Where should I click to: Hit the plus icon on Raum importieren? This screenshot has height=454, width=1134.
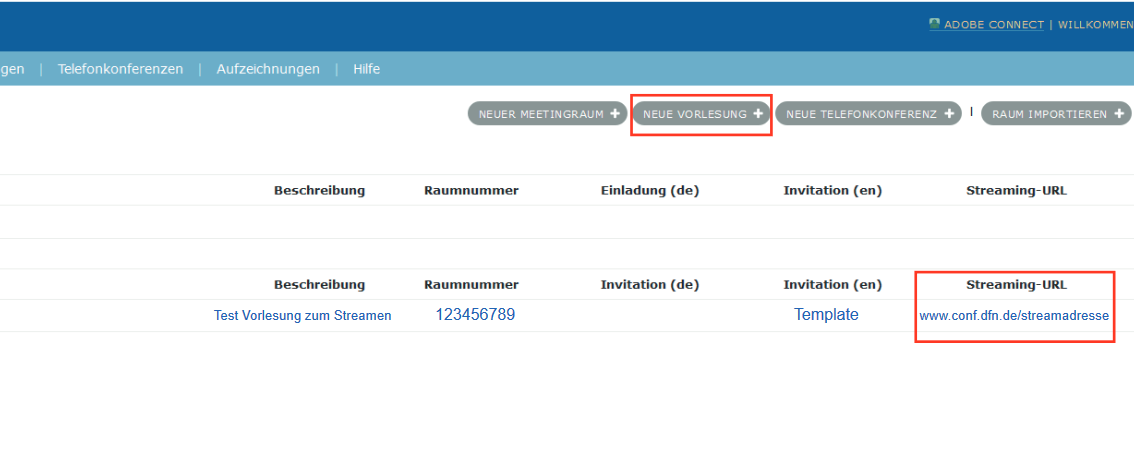(x=1119, y=114)
